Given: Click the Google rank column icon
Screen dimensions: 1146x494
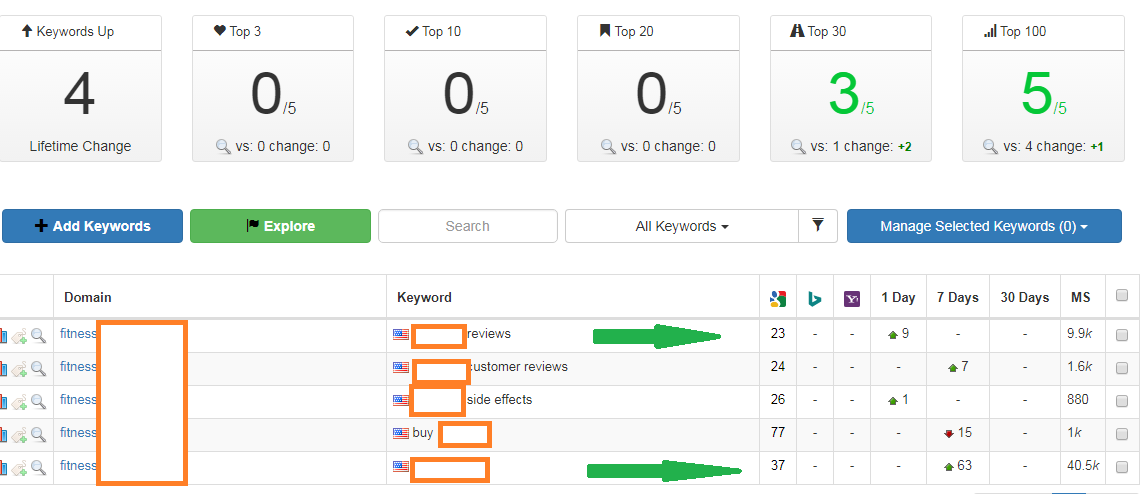Looking at the screenshot, I should point(777,298).
